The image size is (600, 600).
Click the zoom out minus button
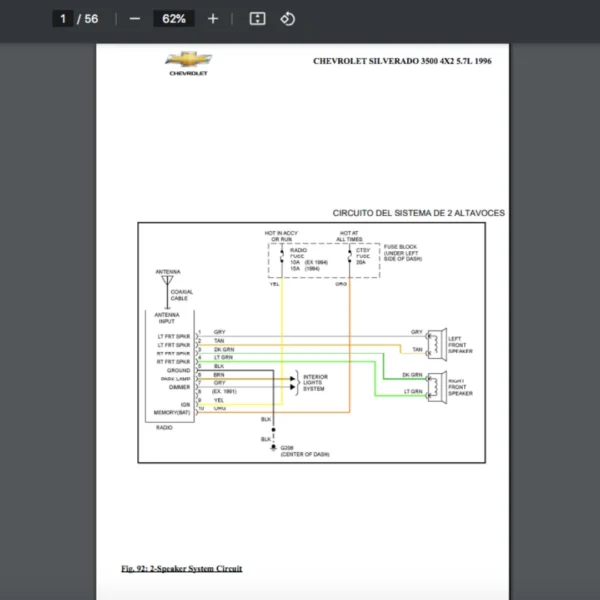[x=134, y=19]
